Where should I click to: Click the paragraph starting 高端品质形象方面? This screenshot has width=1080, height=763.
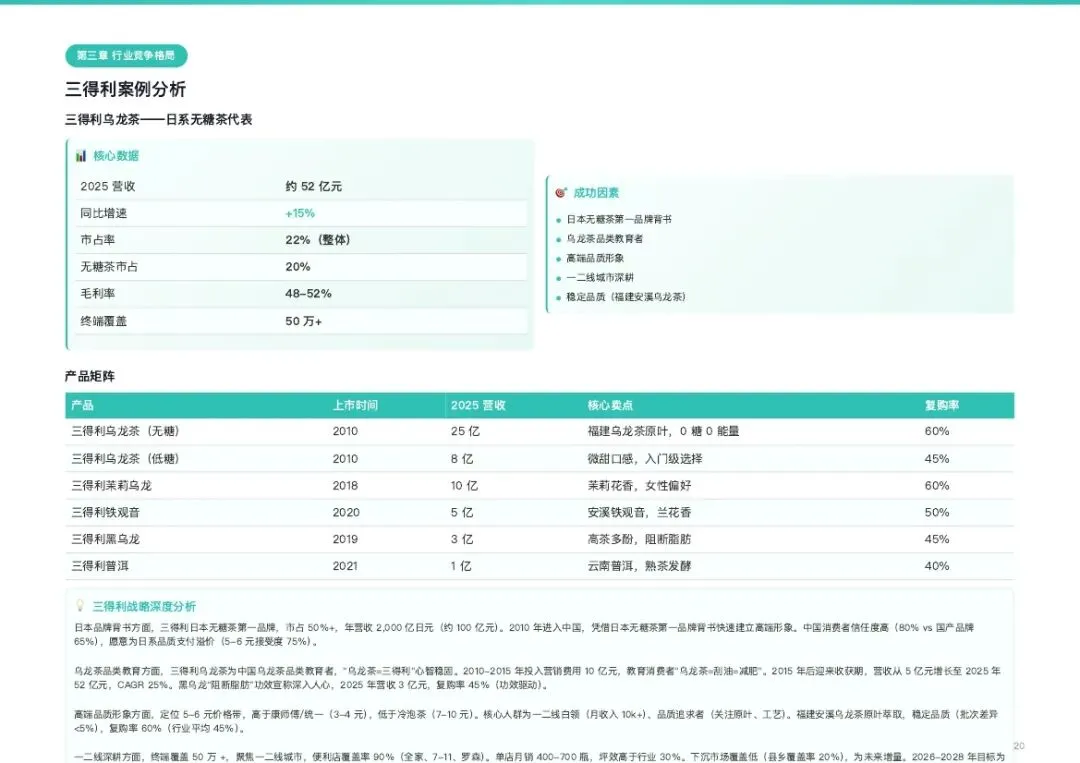coord(536,722)
